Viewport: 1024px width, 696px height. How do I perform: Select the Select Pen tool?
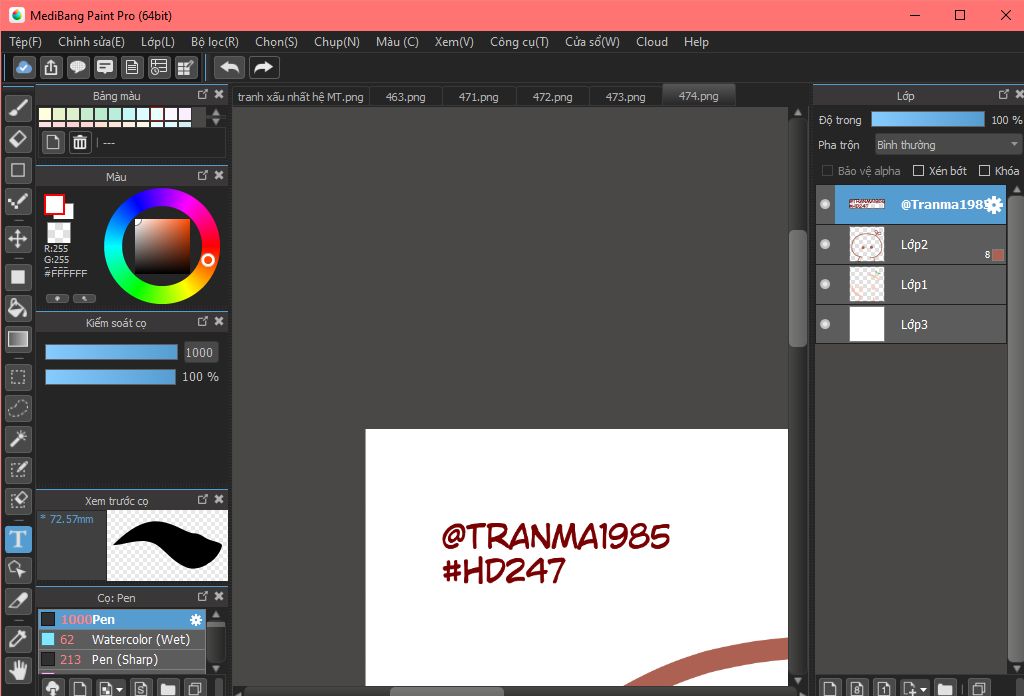pos(18,470)
